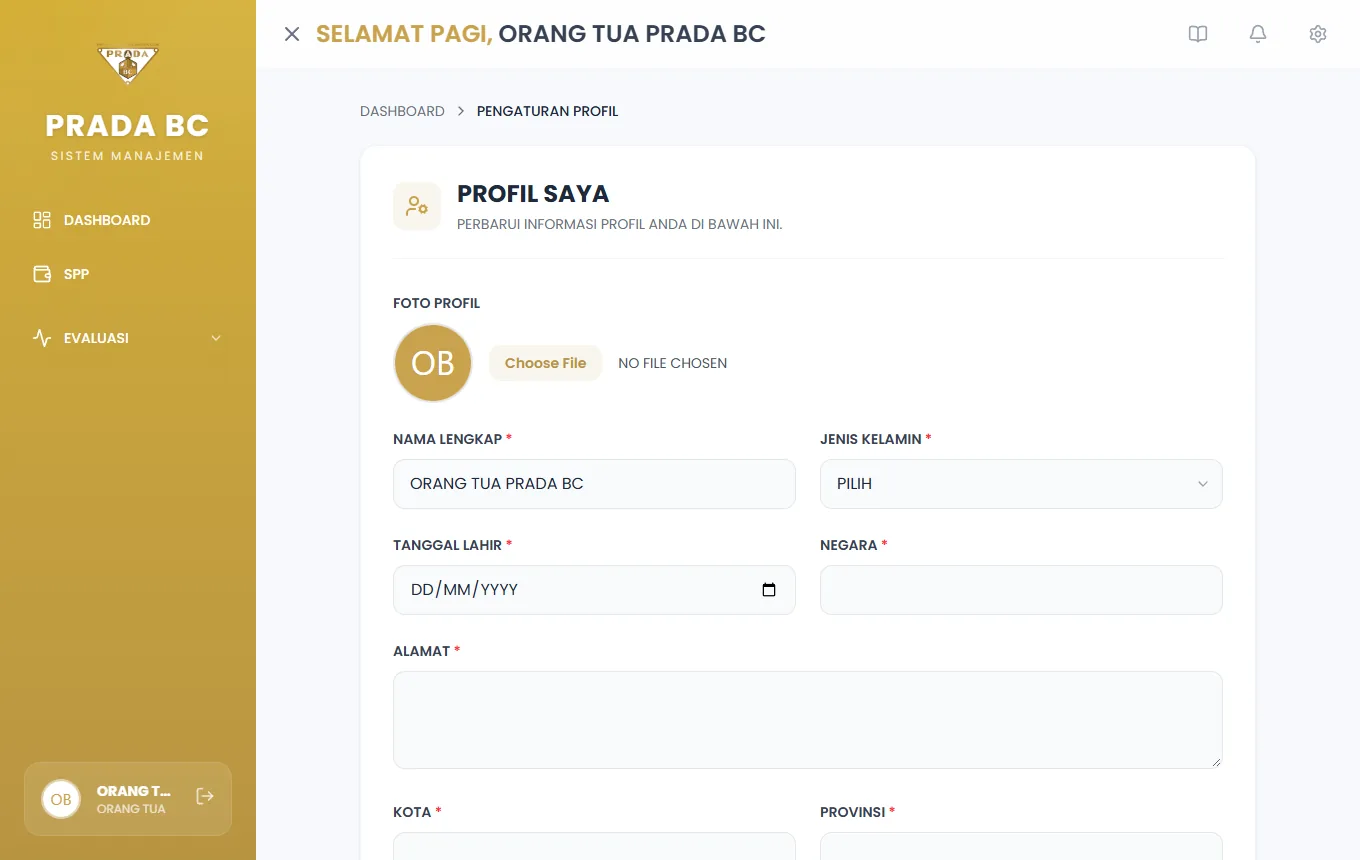The width and height of the screenshot is (1360, 860).
Task: Open the SPP menu item
Action: 128,274
